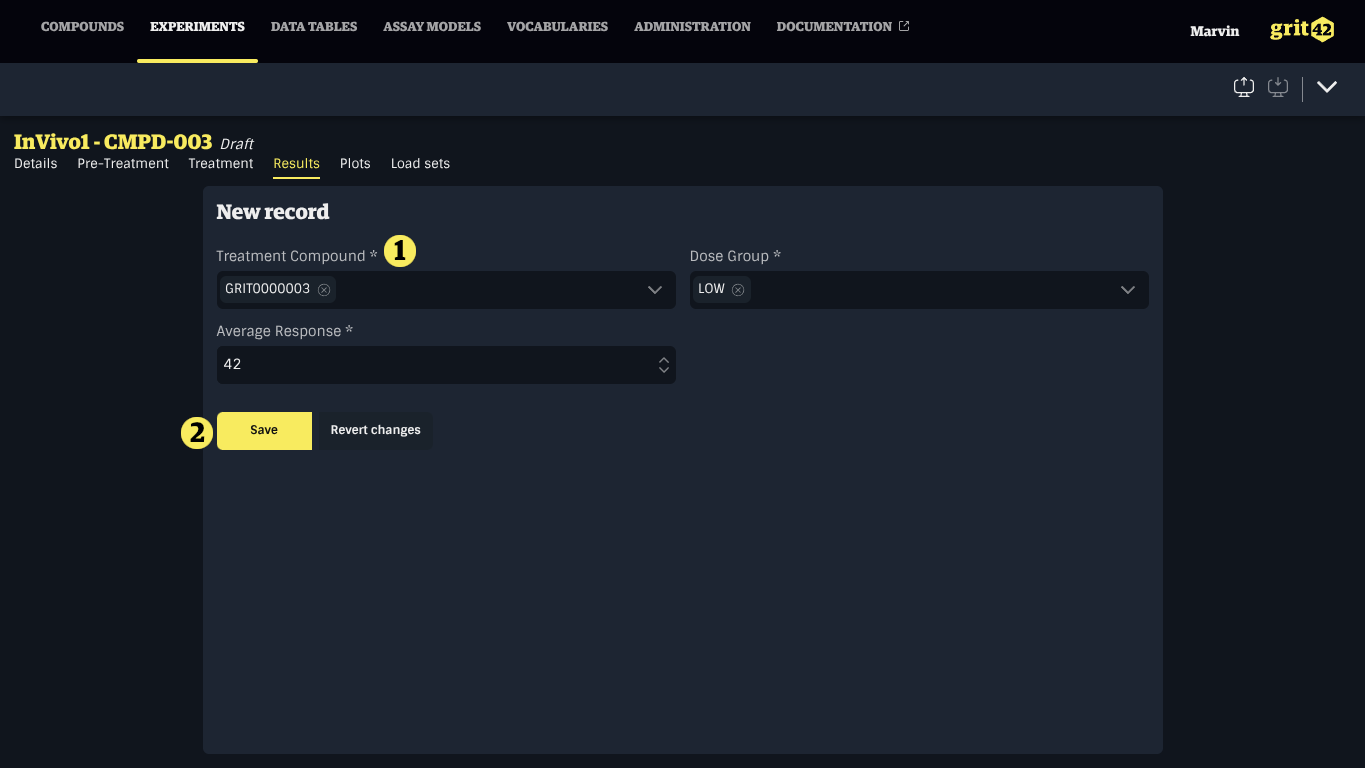Click the Average Response stepper arrows

[664, 365]
